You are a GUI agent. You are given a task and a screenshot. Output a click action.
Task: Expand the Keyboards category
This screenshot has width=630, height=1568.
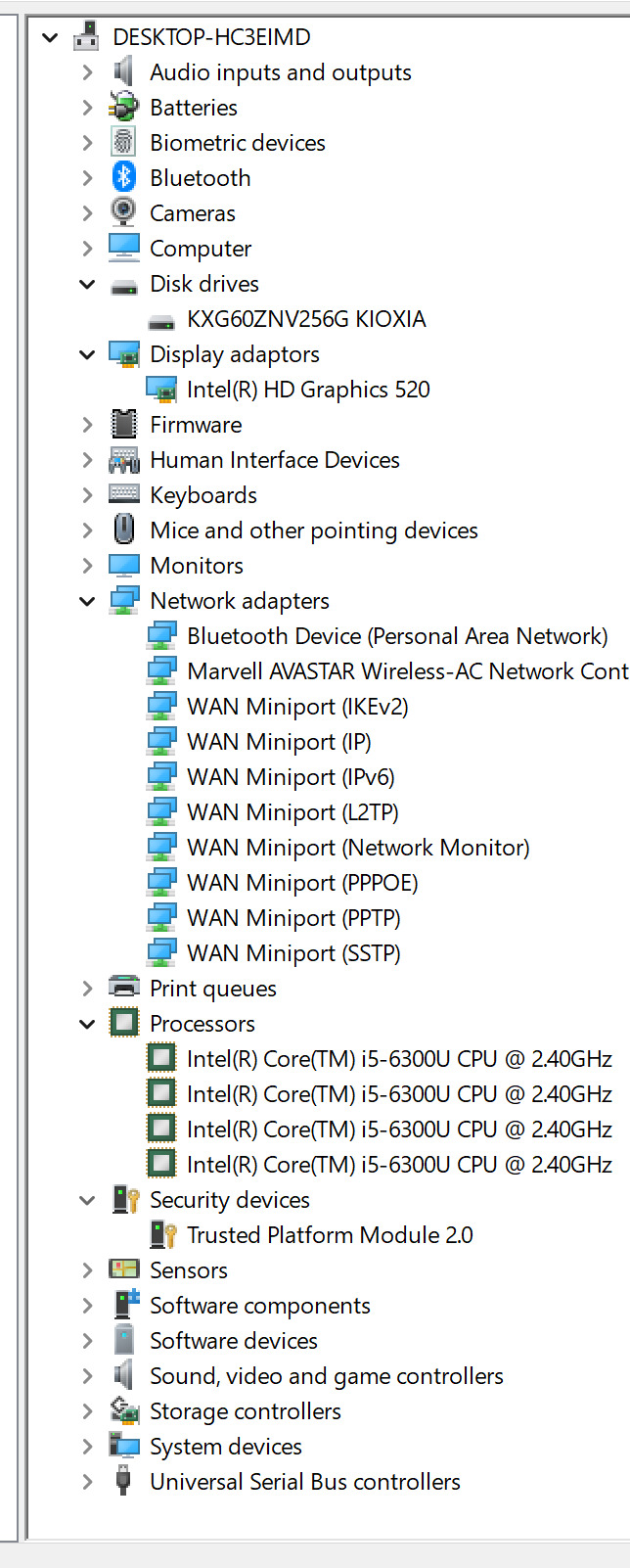[87, 495]
